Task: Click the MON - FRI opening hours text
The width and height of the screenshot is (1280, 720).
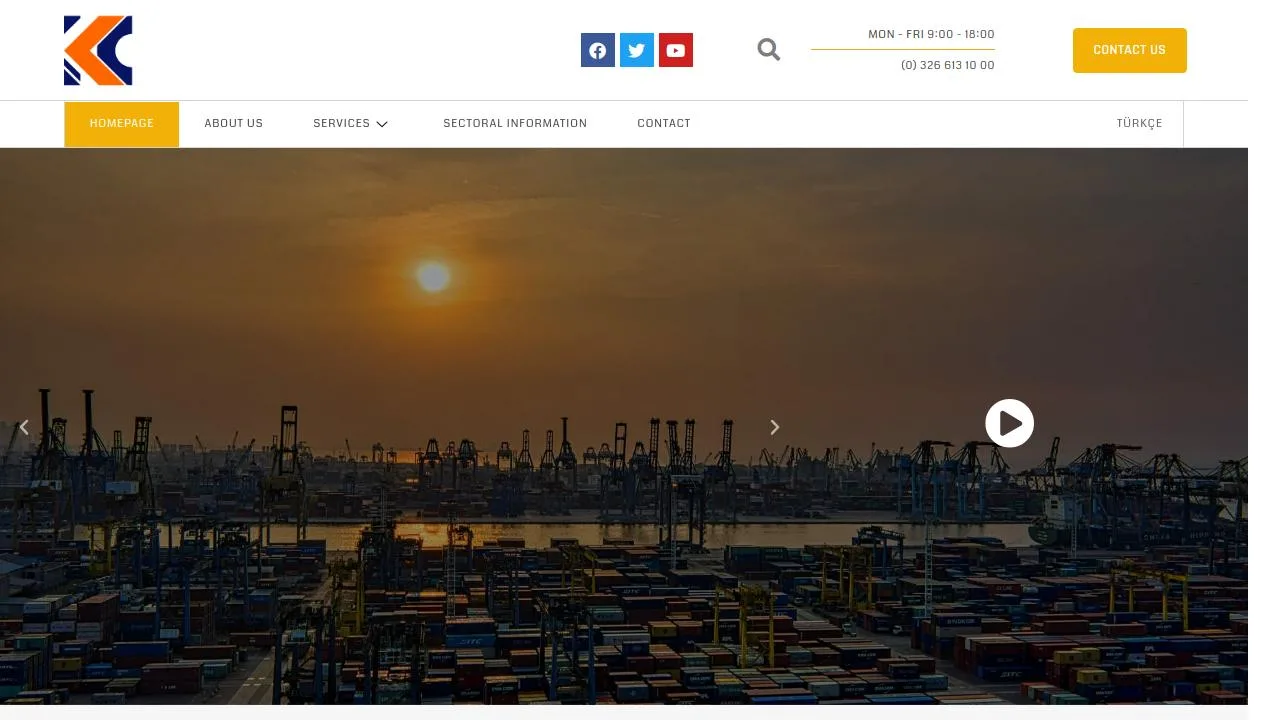Action: tap(931, 34)
